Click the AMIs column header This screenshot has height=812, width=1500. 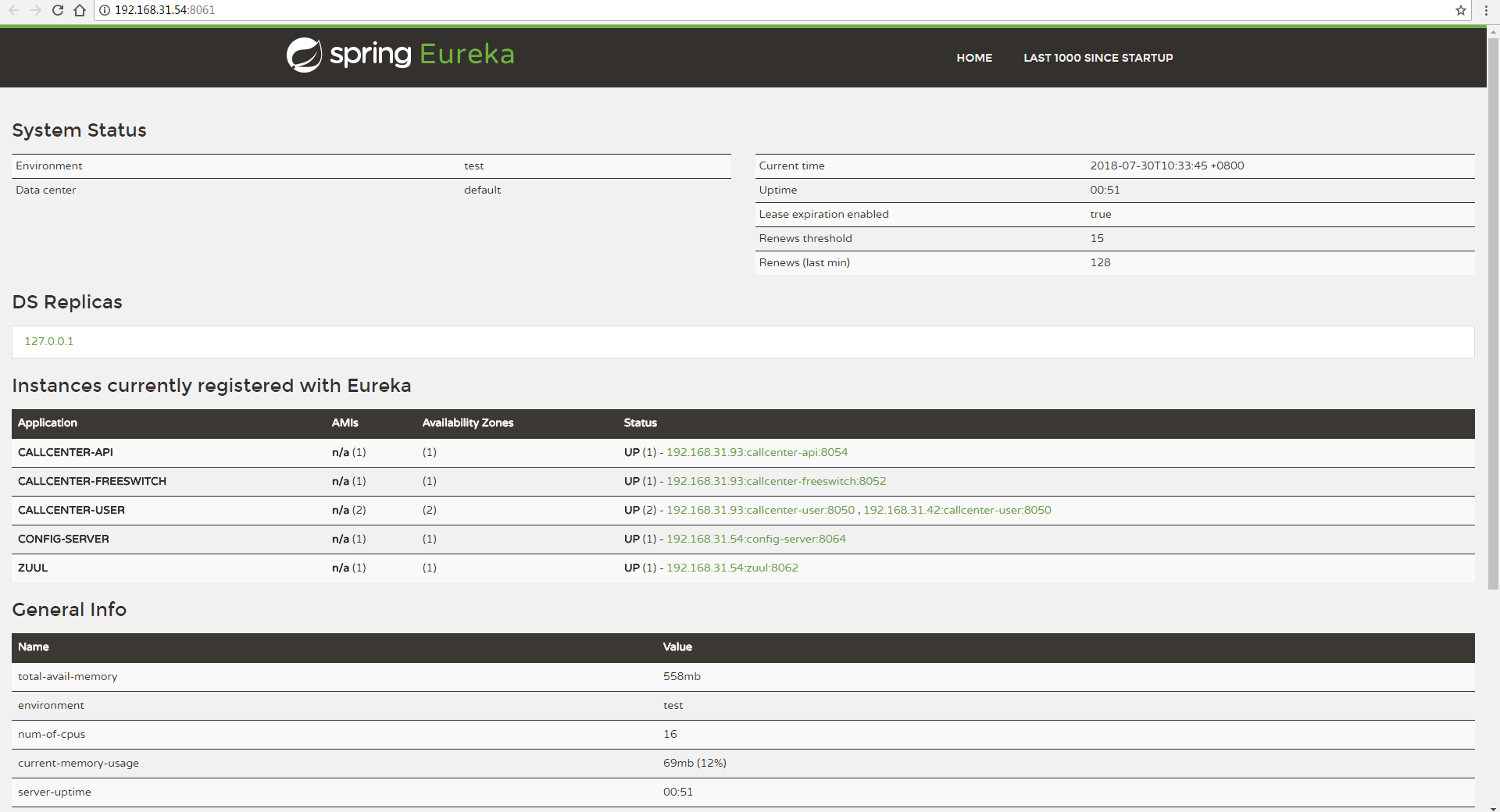pos(345,422)
